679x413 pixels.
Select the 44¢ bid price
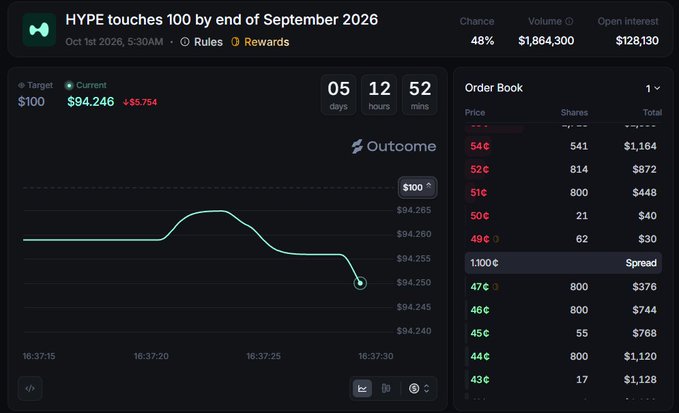(480, 356)
